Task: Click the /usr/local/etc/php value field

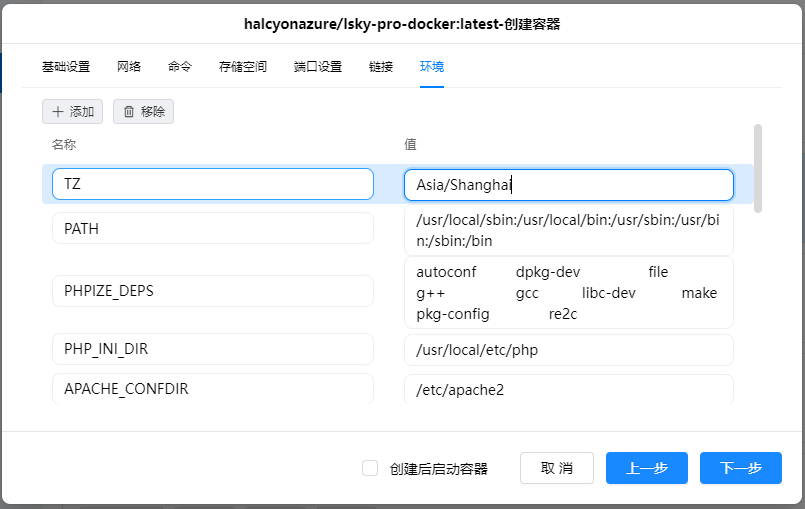Action: coord(568,350)
